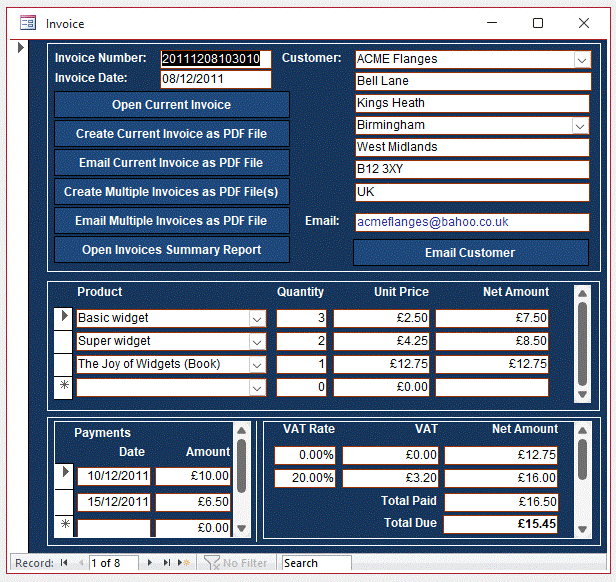Image resolution: width=616 pixels, height=582 pixels.
Task: Open the Birmingham city dropdown
Action: (580, 126)
